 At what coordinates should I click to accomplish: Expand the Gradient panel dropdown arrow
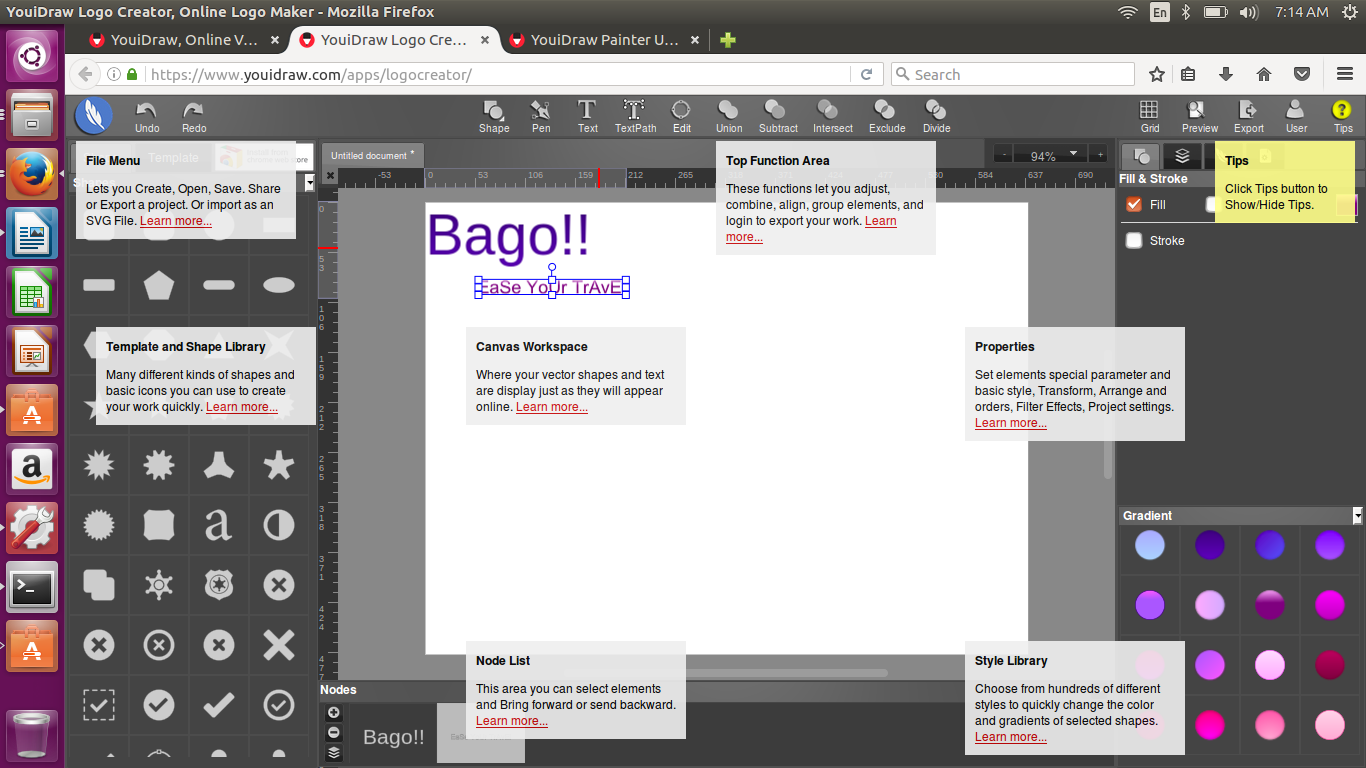point(1357,516)
